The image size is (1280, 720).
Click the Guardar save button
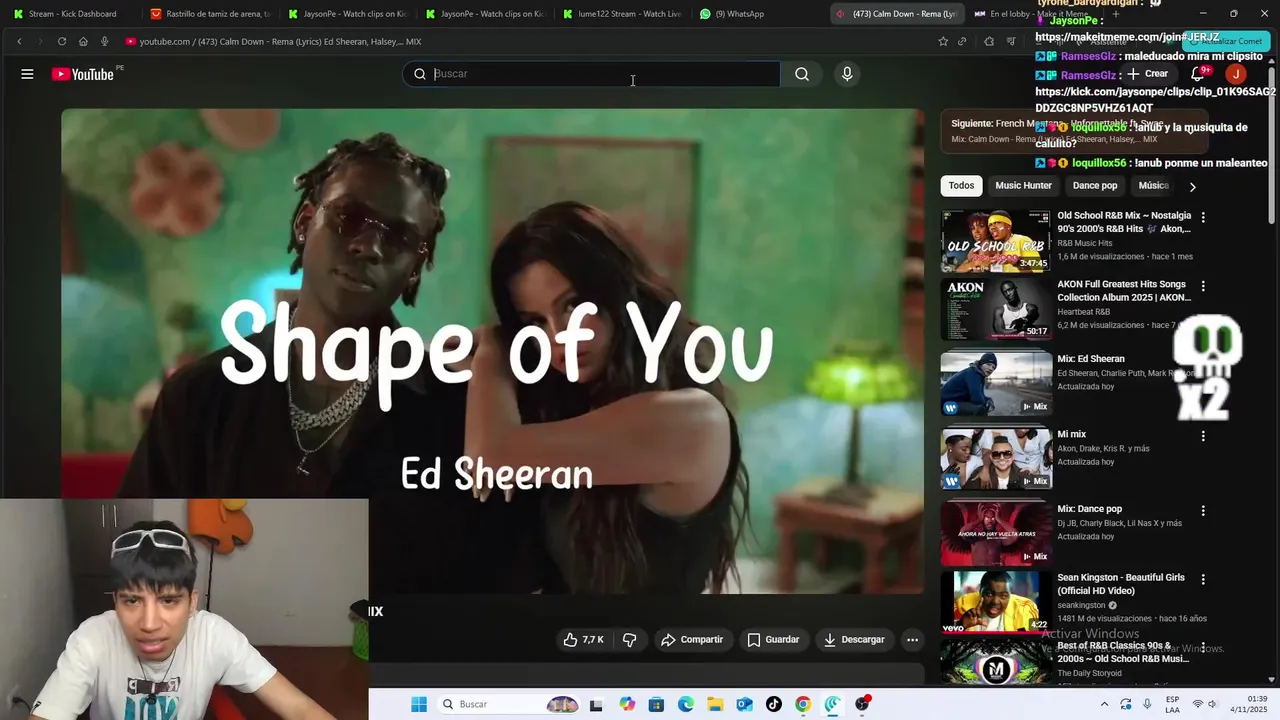click(x=773, y=640)
